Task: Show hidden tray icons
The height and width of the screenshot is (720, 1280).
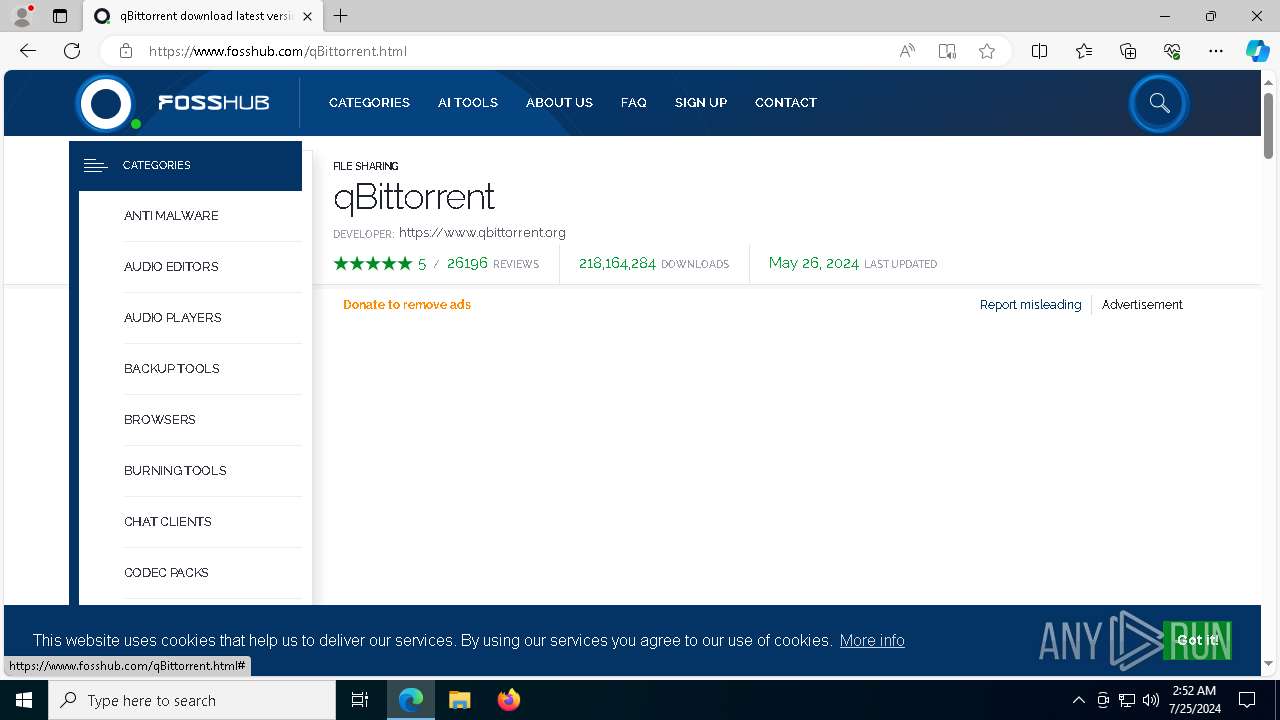Action: click(x=1078, y=700)
